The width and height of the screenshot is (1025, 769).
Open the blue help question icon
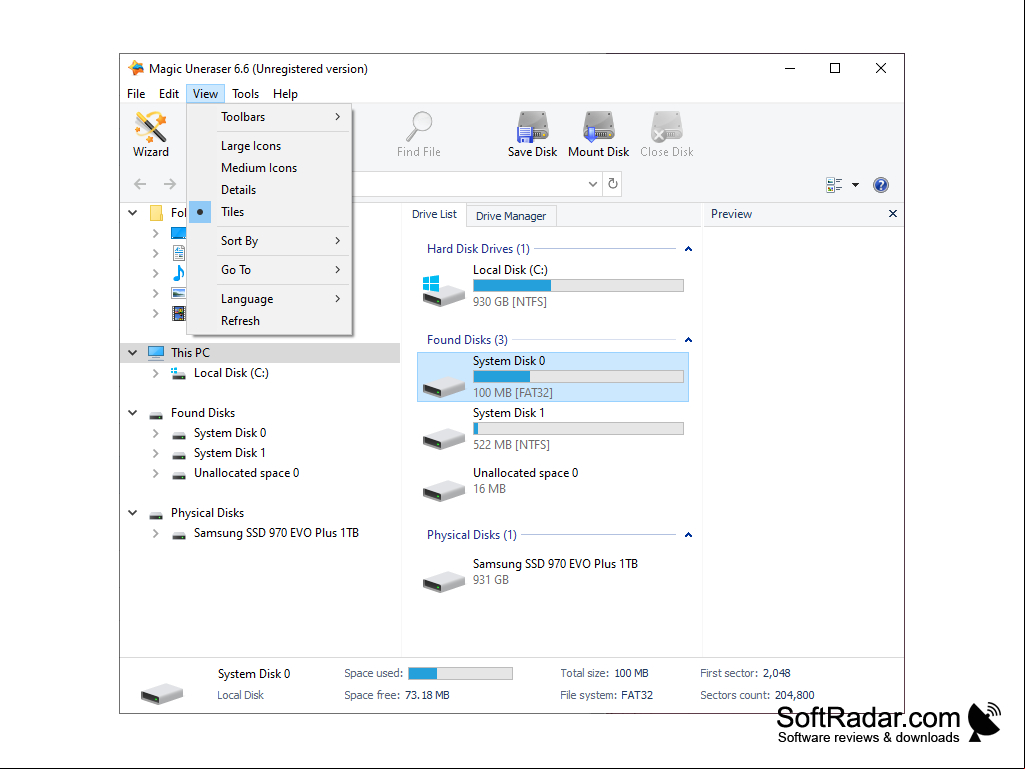(881, 185)
